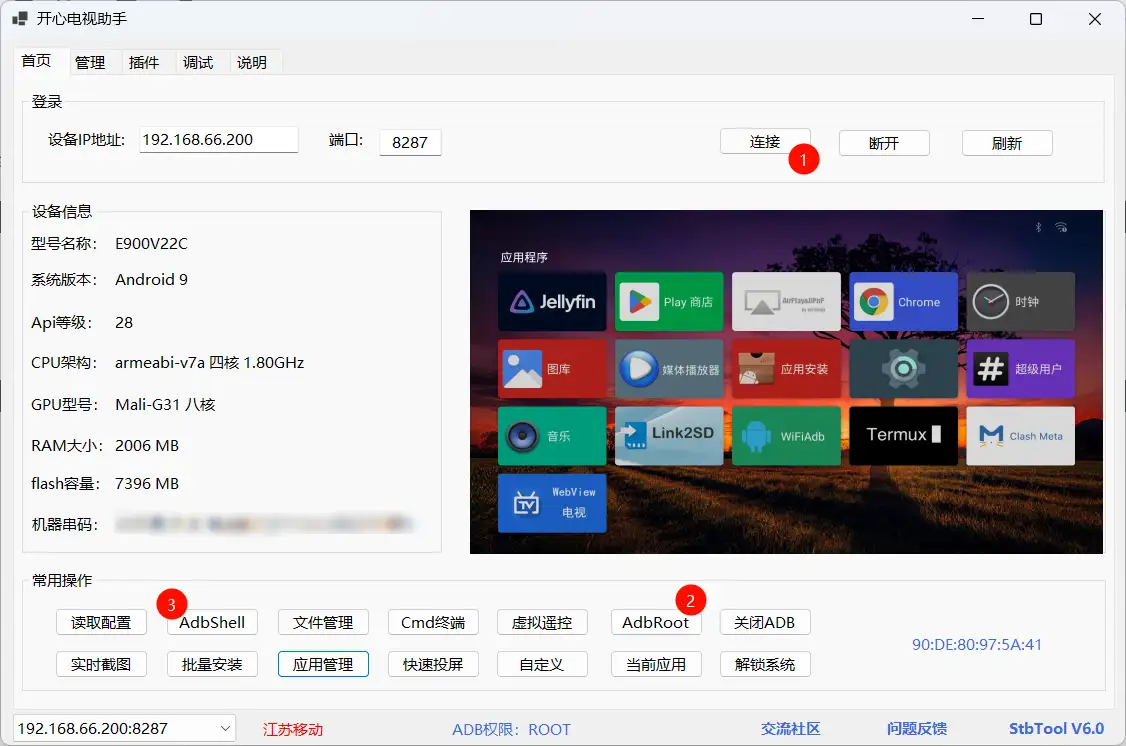Viewport: 1126px width, 746px height.
Task: Launch the Termux app
Action: [x=903, y=435]
